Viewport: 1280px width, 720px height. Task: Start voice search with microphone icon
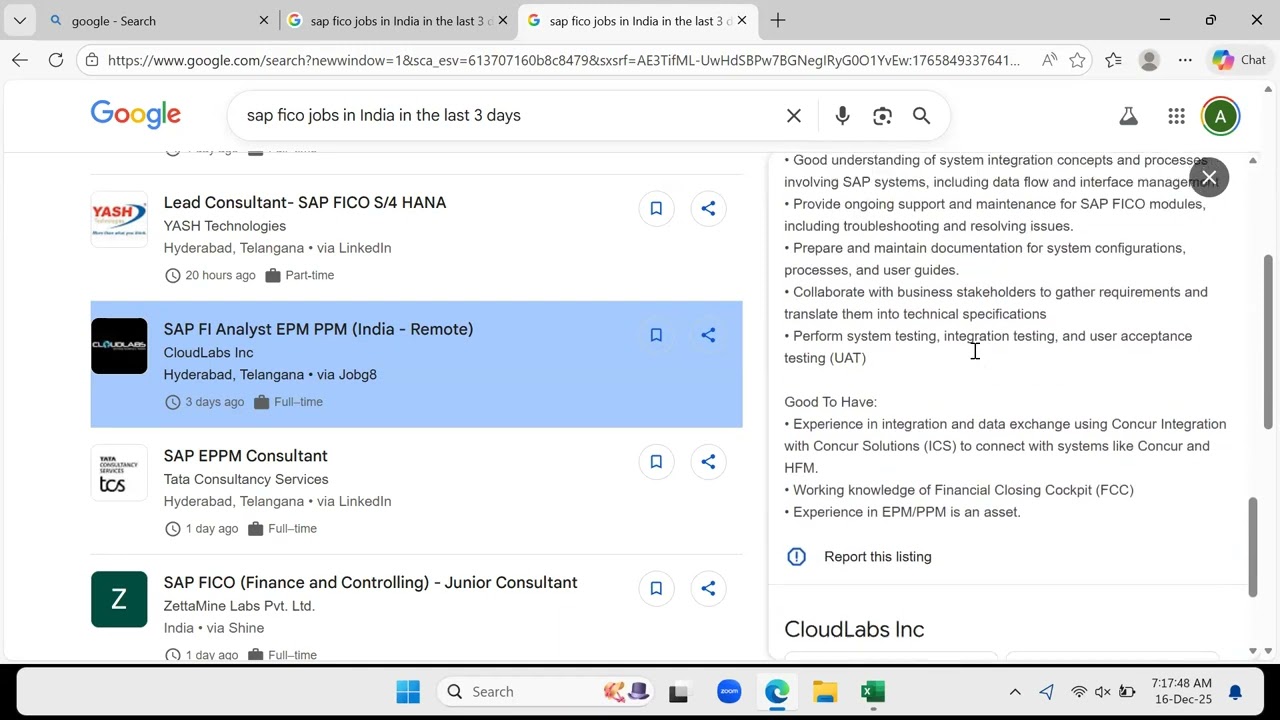pos(842,116)
